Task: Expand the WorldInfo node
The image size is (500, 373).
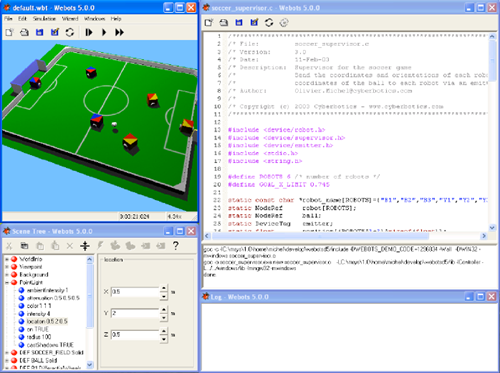Action: point(6,259)
